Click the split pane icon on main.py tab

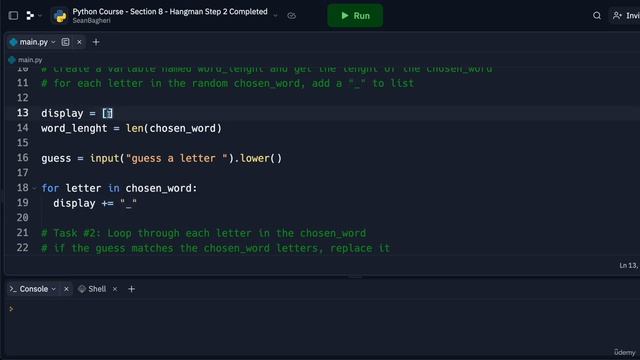[x=65, y=42]
